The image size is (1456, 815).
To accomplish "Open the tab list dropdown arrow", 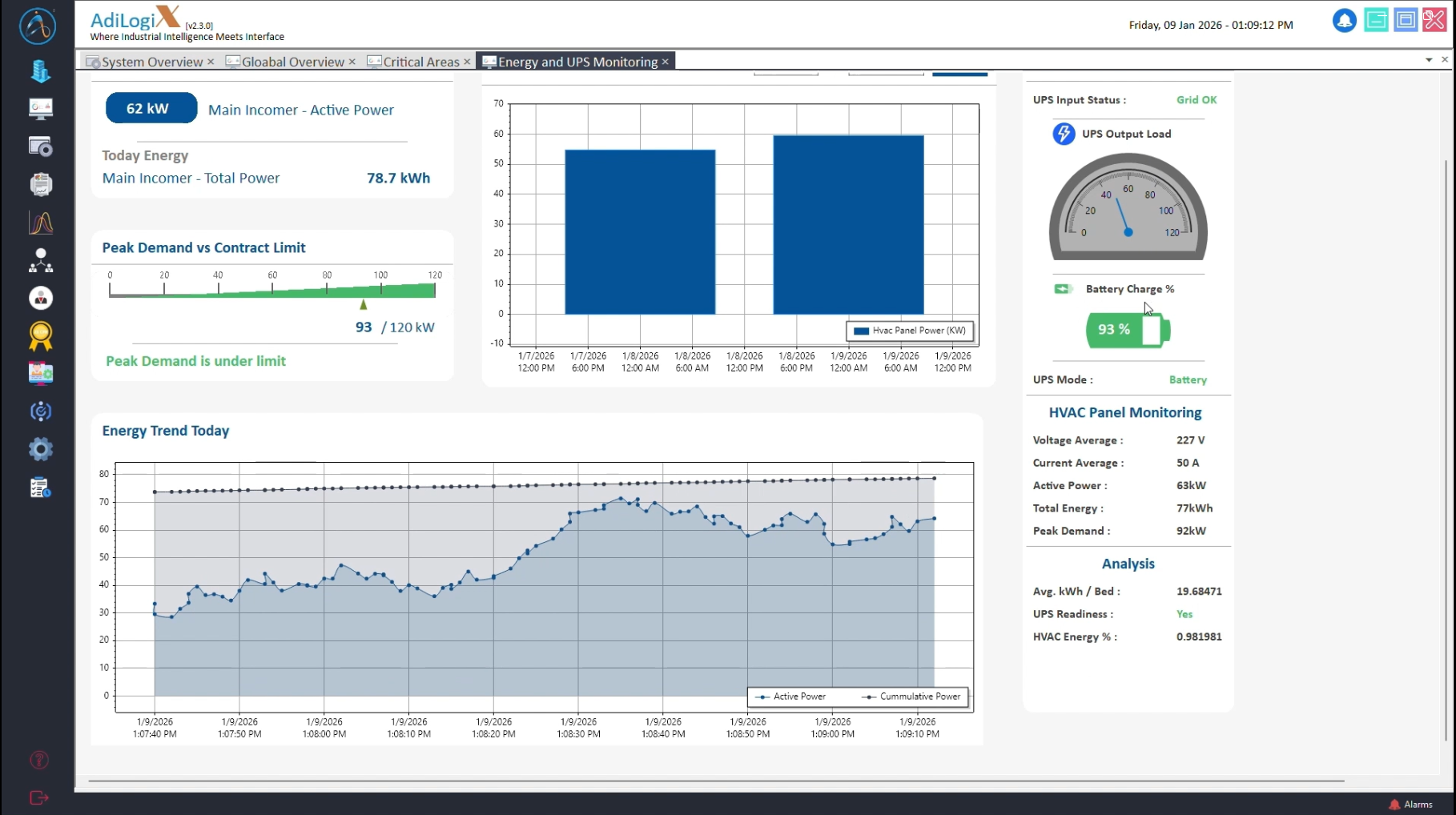I will coord(1429,60).
